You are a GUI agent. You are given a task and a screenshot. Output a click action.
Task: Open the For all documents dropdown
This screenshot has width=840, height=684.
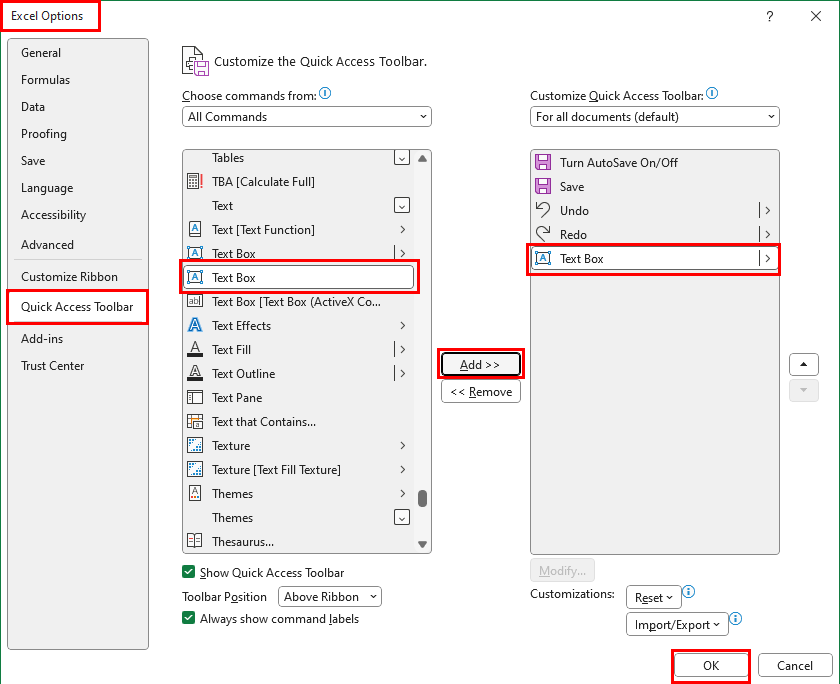655,116
